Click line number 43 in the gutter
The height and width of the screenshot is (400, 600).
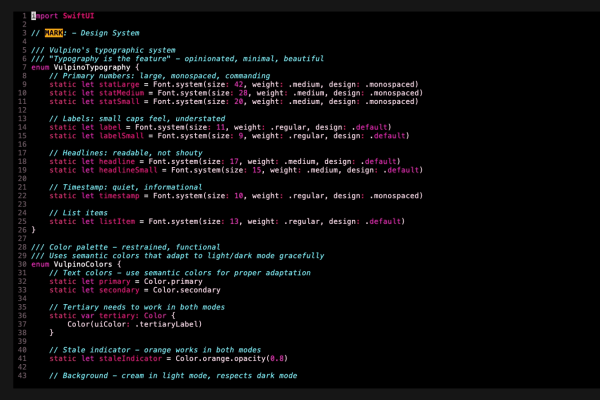pyautogui.click(x=22, y=376)
